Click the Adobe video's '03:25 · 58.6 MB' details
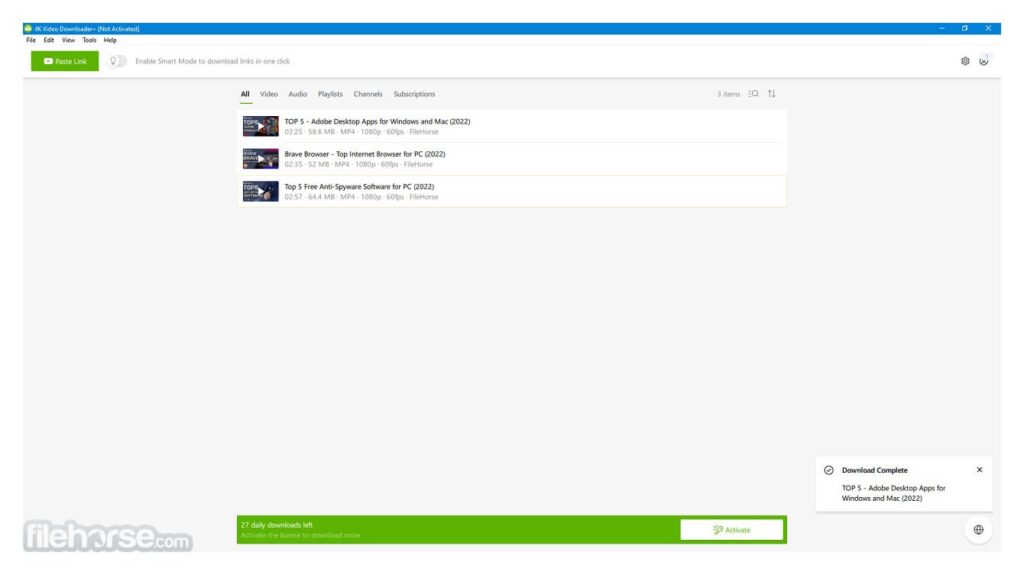 point(361,132)
